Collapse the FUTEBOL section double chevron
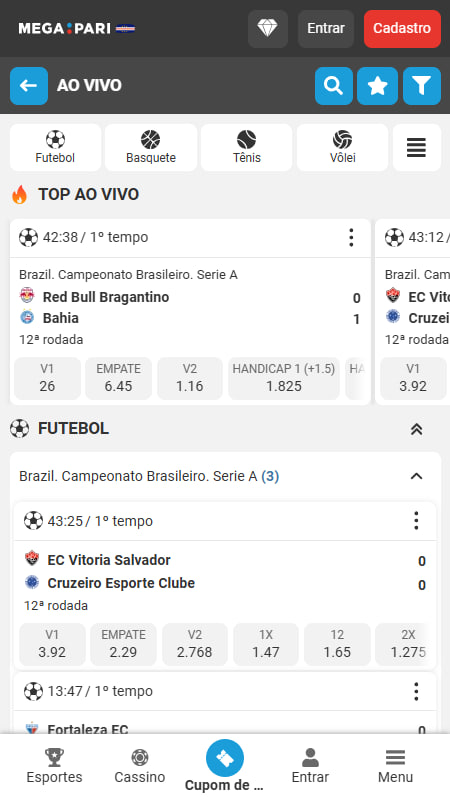 click(416, 429)
